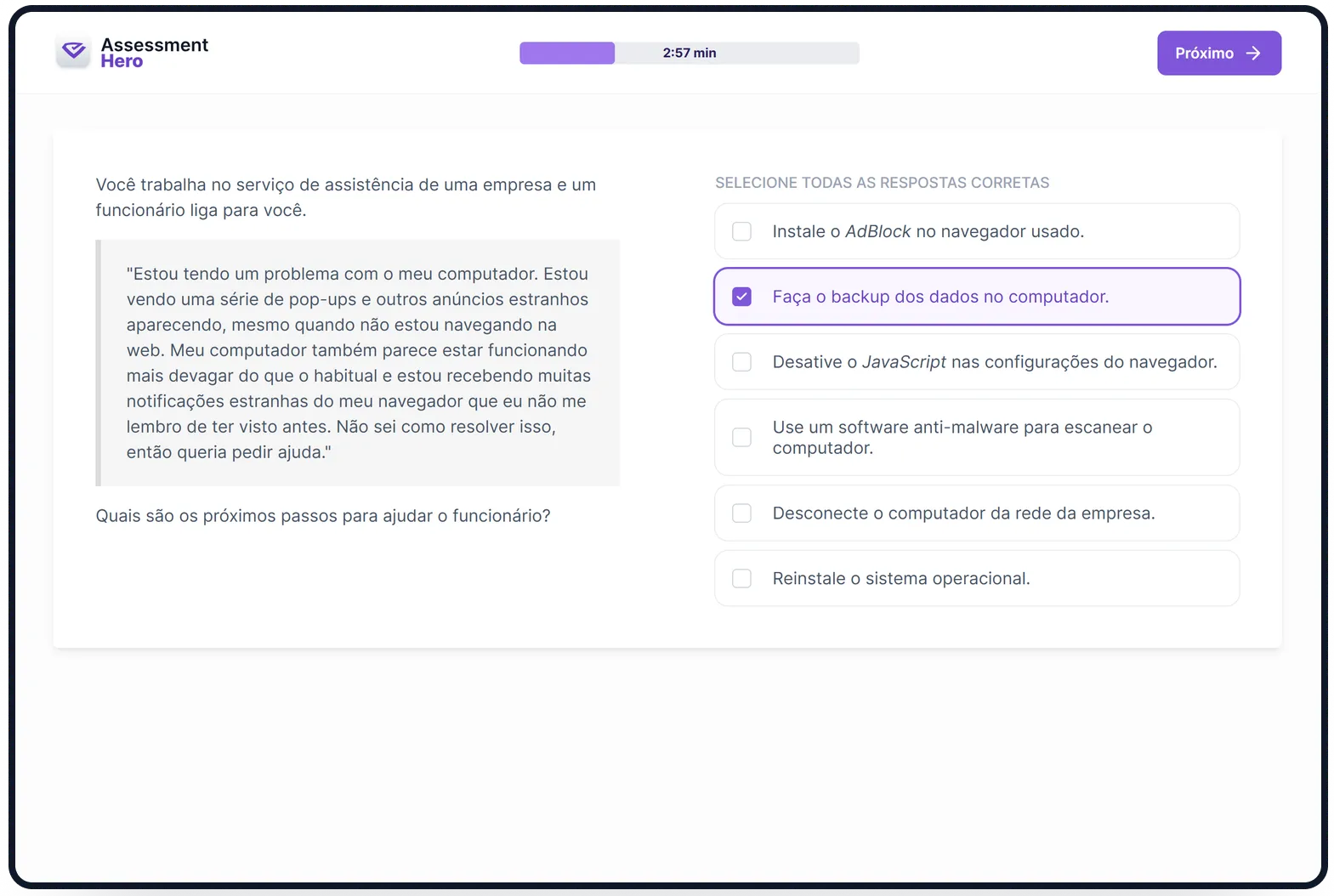Check the 'Instale o AdBlock' checkbox
Viewport: 1334px width, 896px height.
[741, 231]
